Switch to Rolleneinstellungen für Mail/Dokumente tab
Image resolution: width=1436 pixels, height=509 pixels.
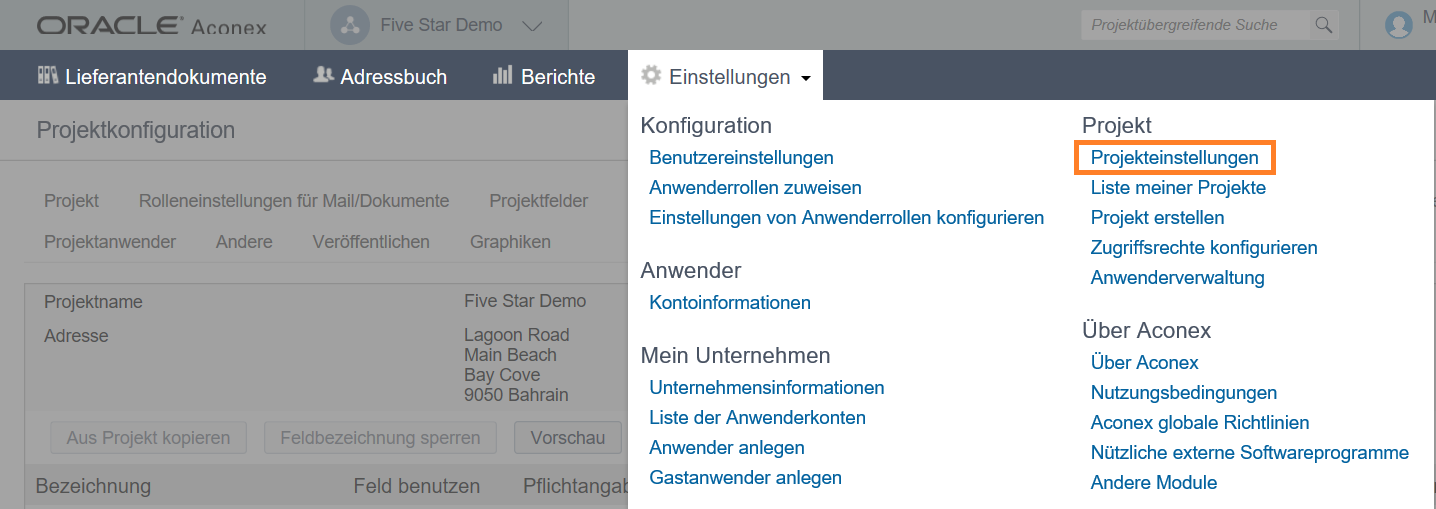point(294,201)
